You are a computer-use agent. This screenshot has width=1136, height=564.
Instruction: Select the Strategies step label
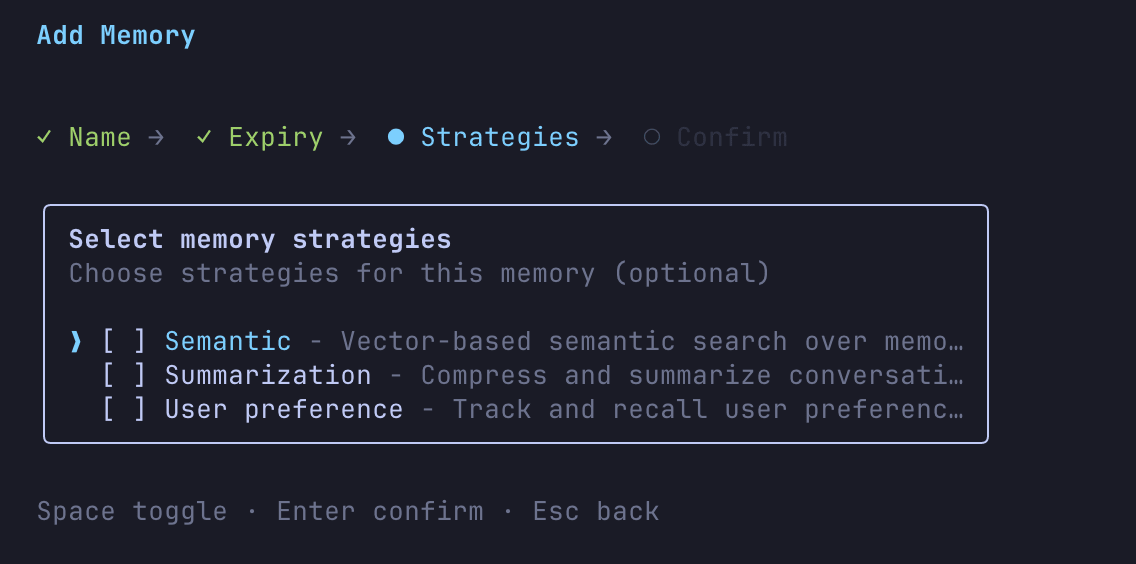tap(500, 137)
